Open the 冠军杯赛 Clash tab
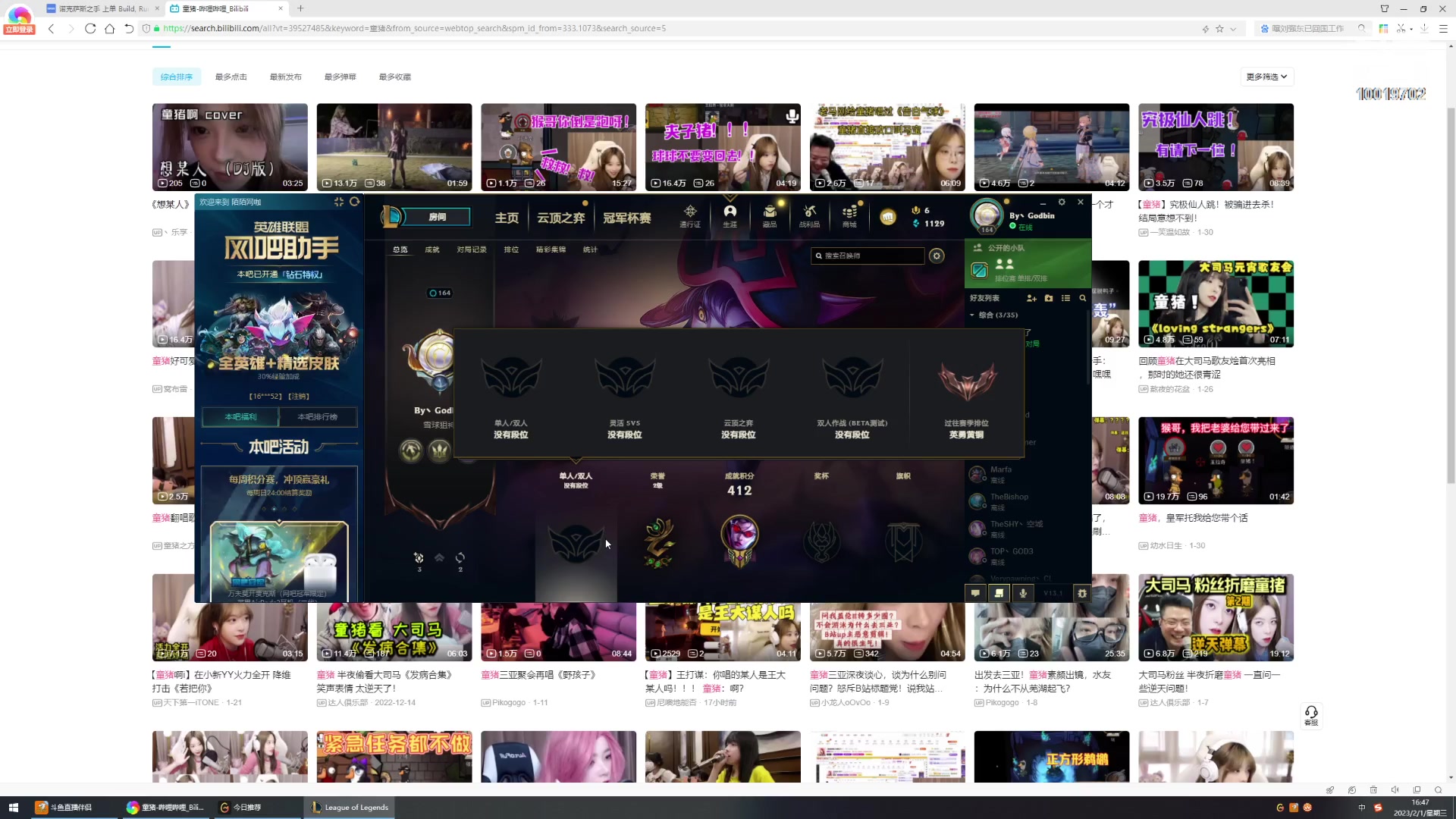The height and width of the screenshot is (819, 1456). point(626,218)
